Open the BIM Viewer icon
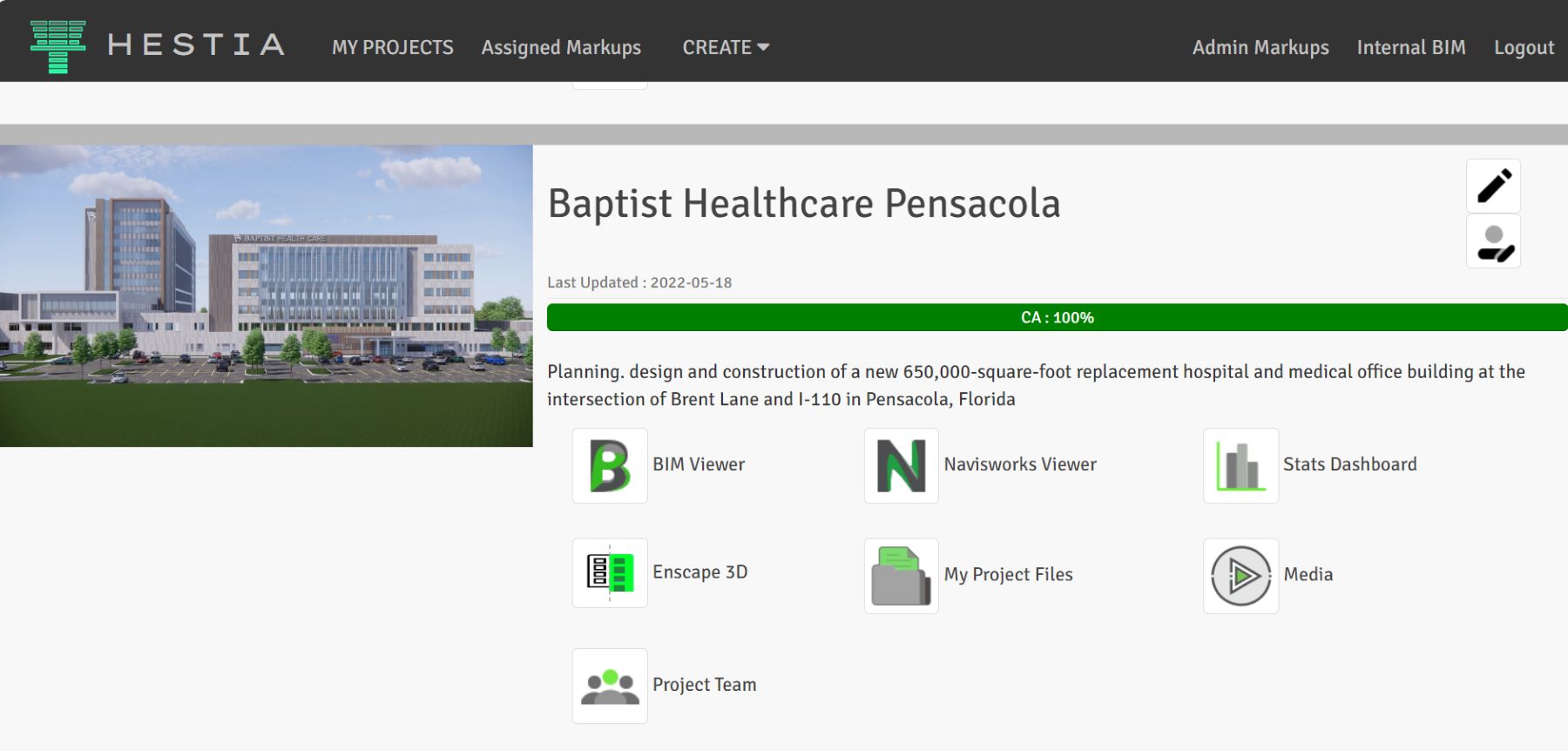Screen dimensions: 1568x751 click(610, 465)
